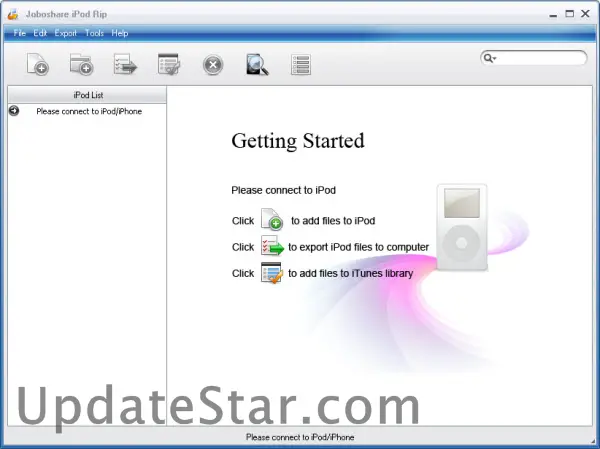Click the Export to computer toolbar icon
600x449 pixels.
click(125, 64)
